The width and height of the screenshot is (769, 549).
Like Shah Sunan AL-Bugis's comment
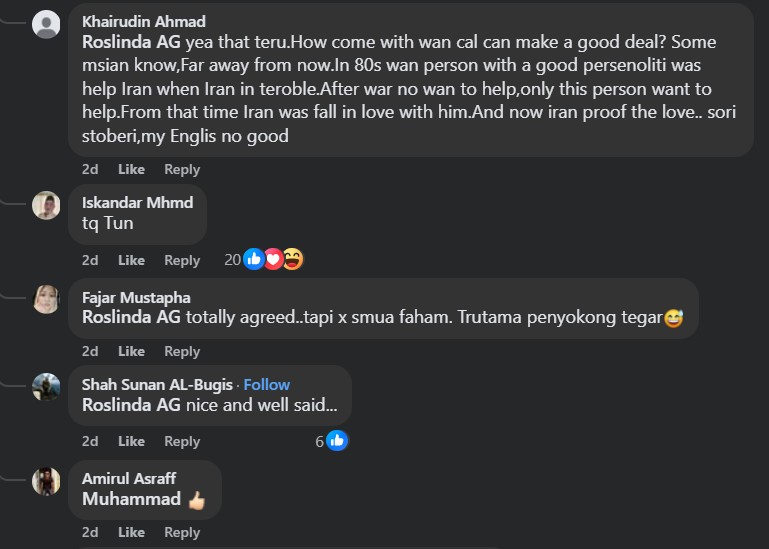point(131,441)
